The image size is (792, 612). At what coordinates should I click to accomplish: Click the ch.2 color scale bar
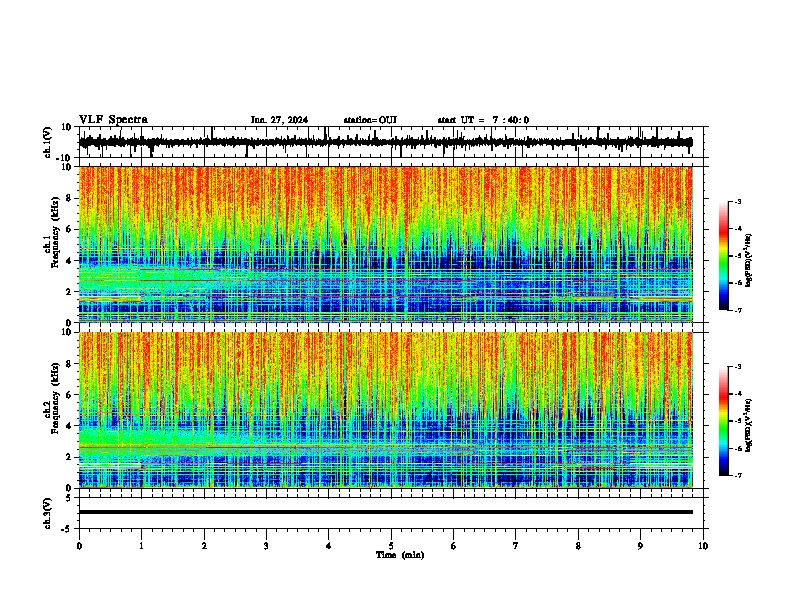coord(724,421)
